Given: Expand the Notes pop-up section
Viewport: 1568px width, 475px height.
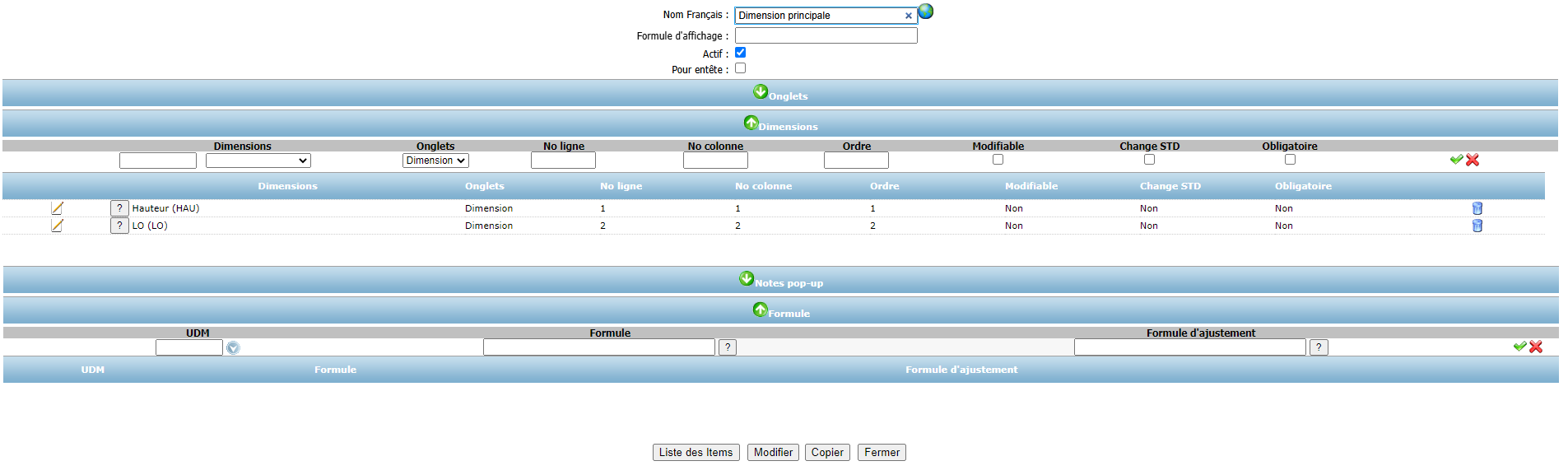Looking at the screenshot, I should tap(747, 279).
